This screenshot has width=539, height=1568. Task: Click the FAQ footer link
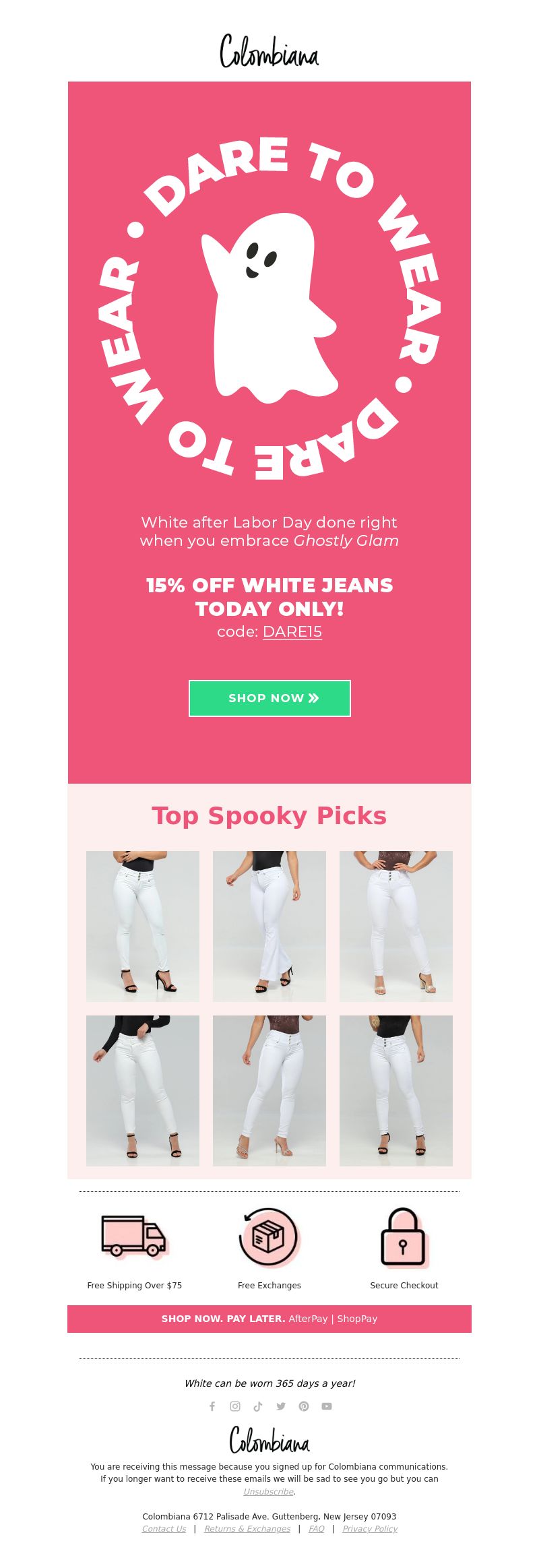[x=317, y=1528]
